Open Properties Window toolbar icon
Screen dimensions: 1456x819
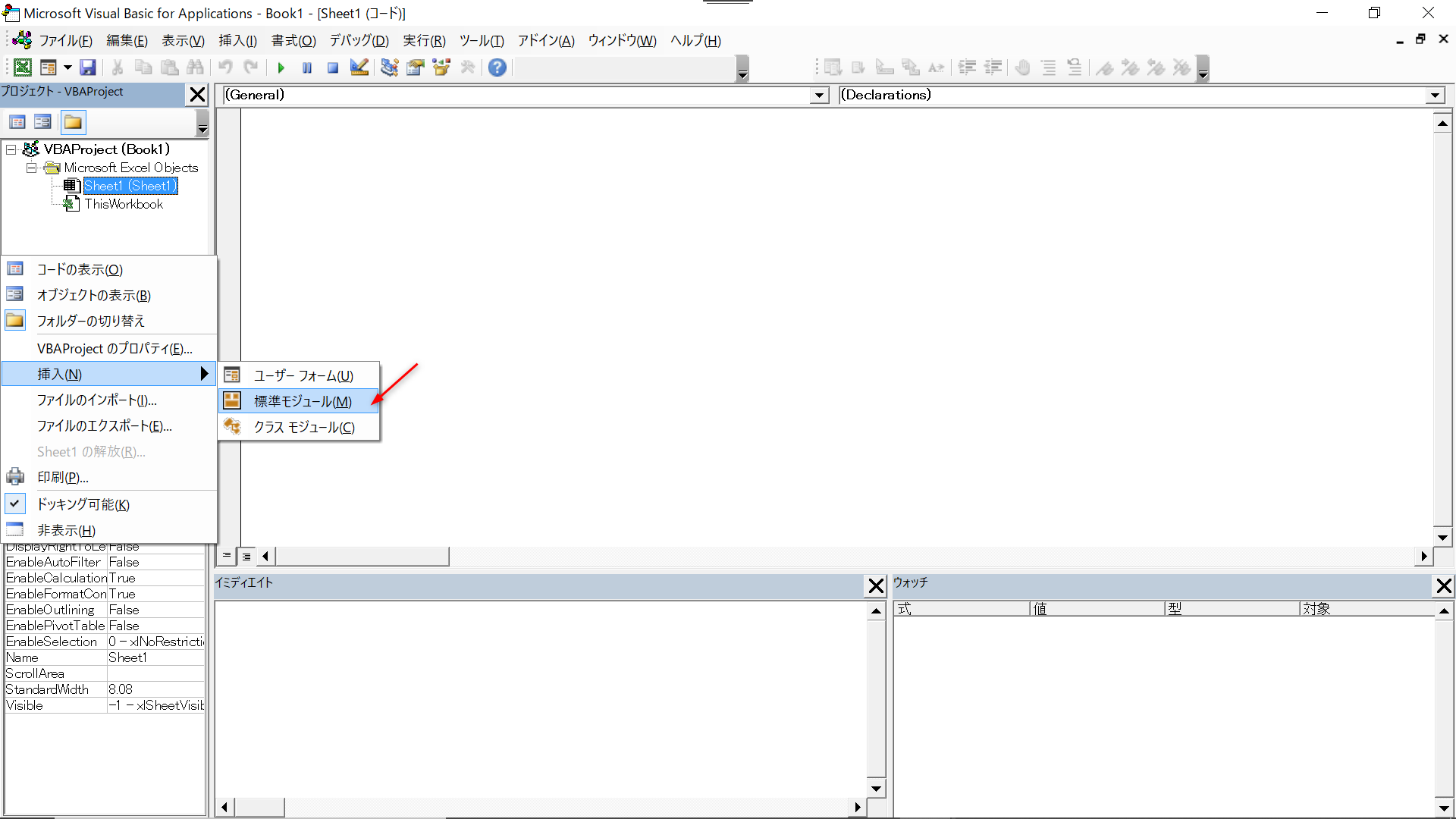[x=415, y=67]
